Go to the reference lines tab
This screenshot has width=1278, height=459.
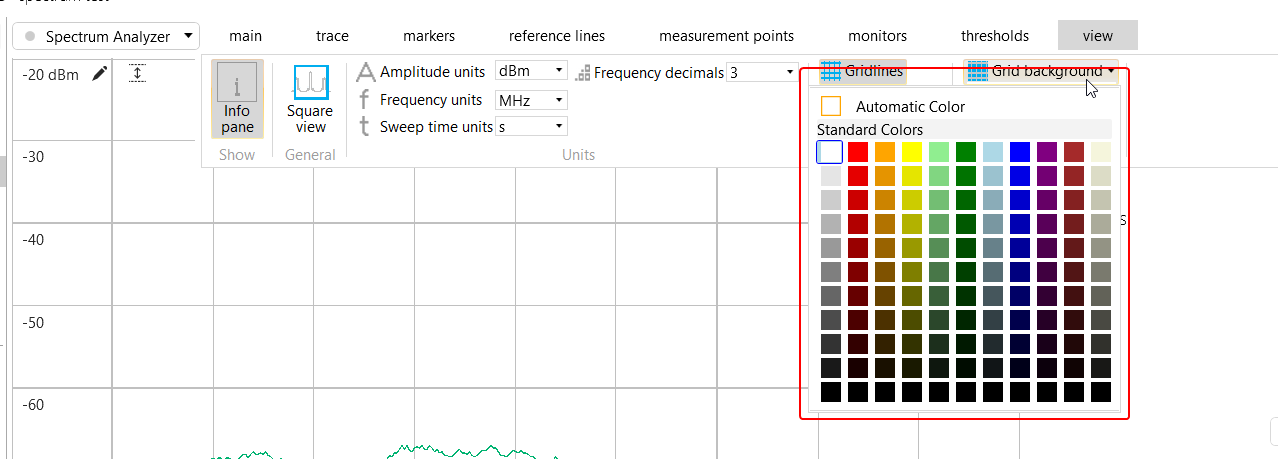[557, 36]
